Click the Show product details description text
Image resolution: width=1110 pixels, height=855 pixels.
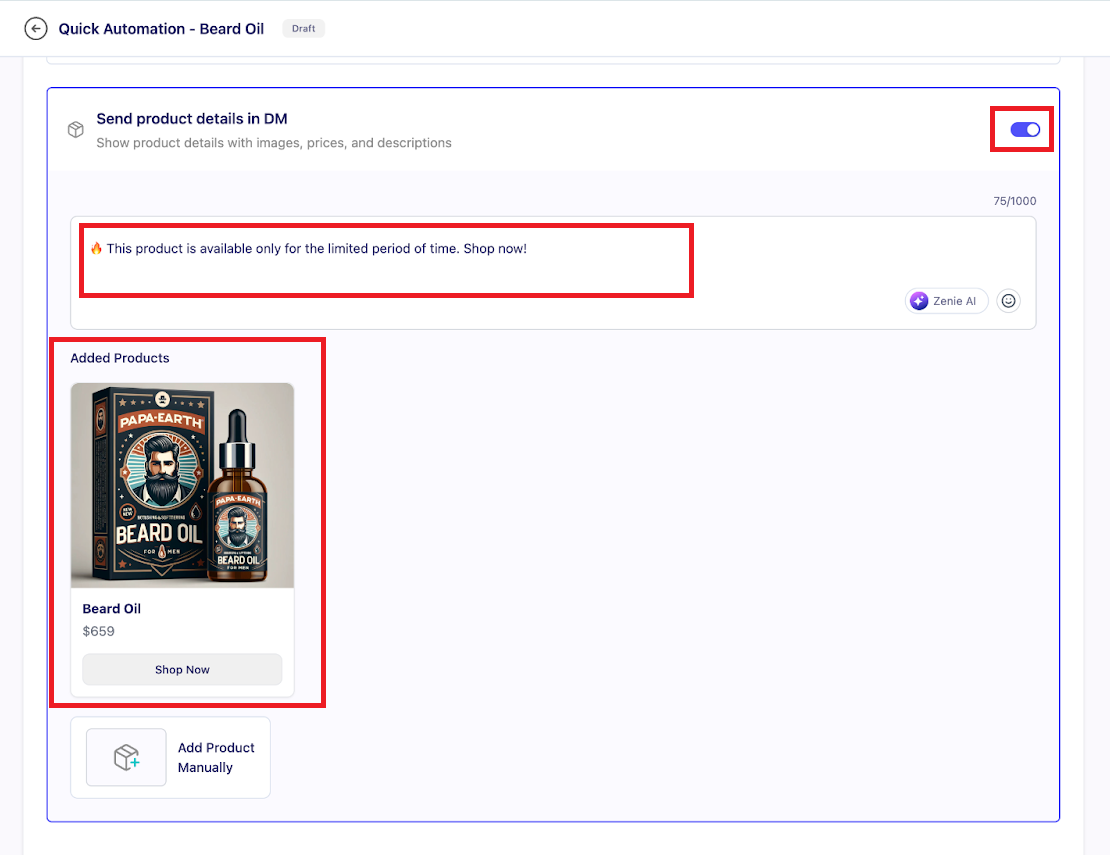[x=274, y=143]
